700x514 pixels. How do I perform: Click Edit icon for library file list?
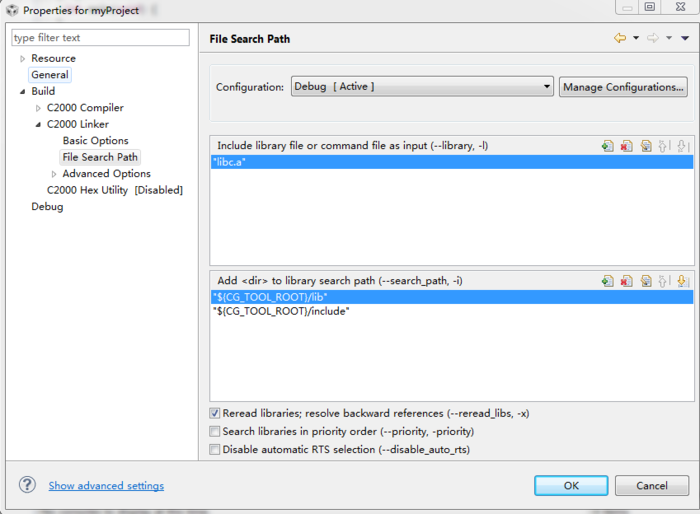click(x=646, y=146)
